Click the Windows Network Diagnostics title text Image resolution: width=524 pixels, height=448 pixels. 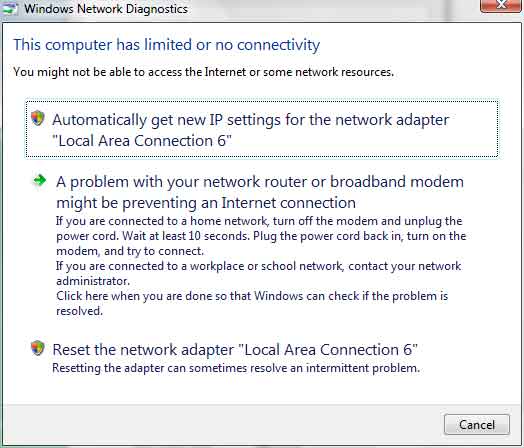(x=106, y=9)
